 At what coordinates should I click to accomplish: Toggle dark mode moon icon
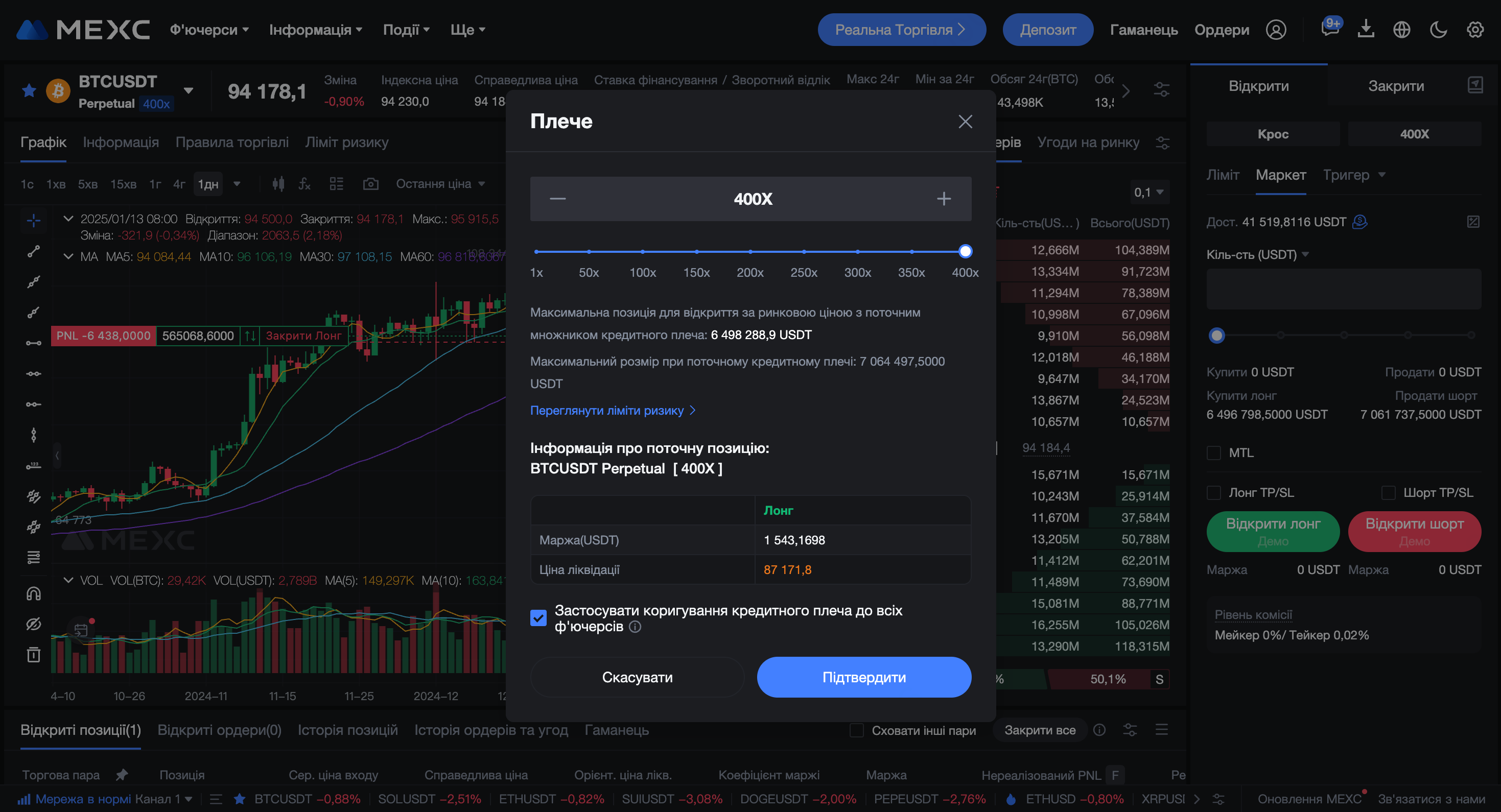[x=1438, y=30]
